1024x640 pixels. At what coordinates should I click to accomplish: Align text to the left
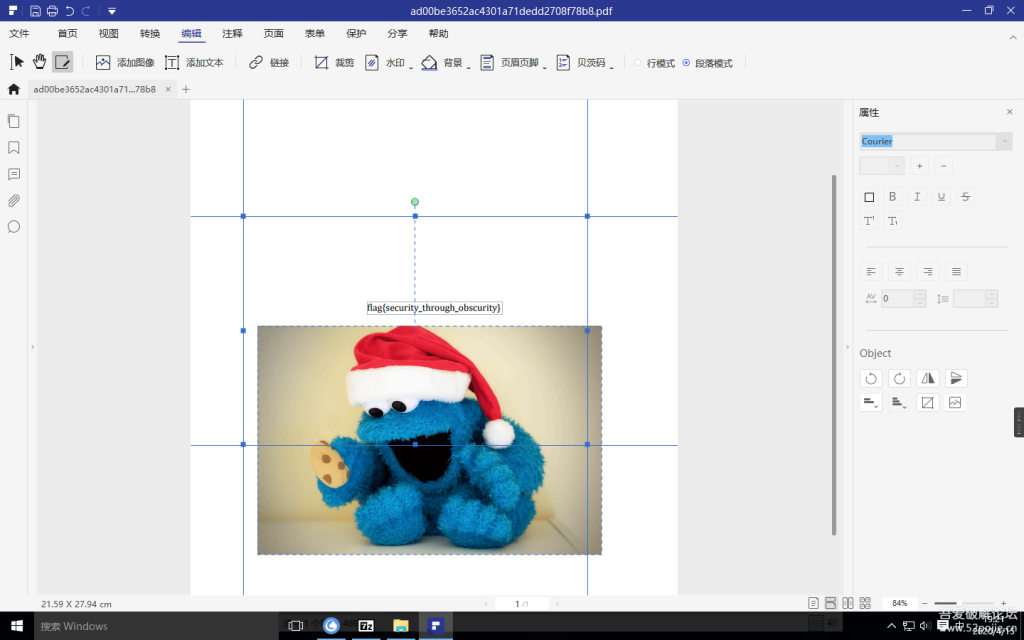pos(871,272)
